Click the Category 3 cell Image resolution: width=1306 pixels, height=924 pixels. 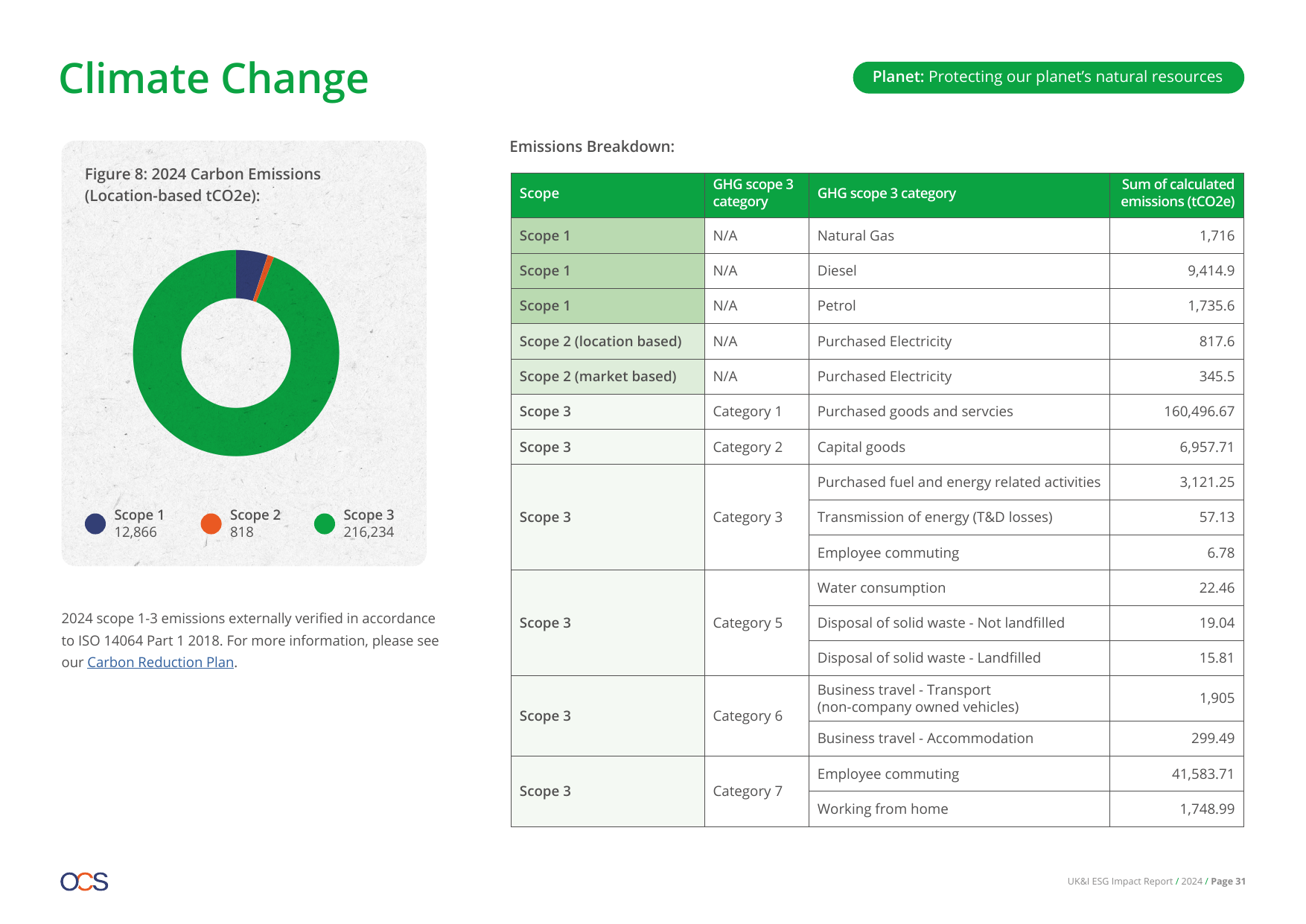point(756,517)
